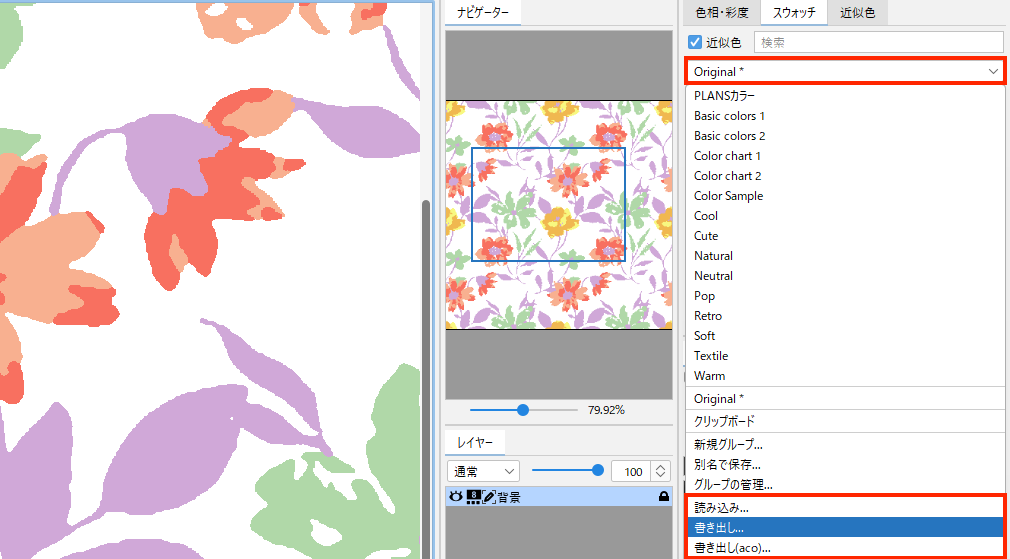Click the 8-bit indexed color icon on 背景 layer

472,497
